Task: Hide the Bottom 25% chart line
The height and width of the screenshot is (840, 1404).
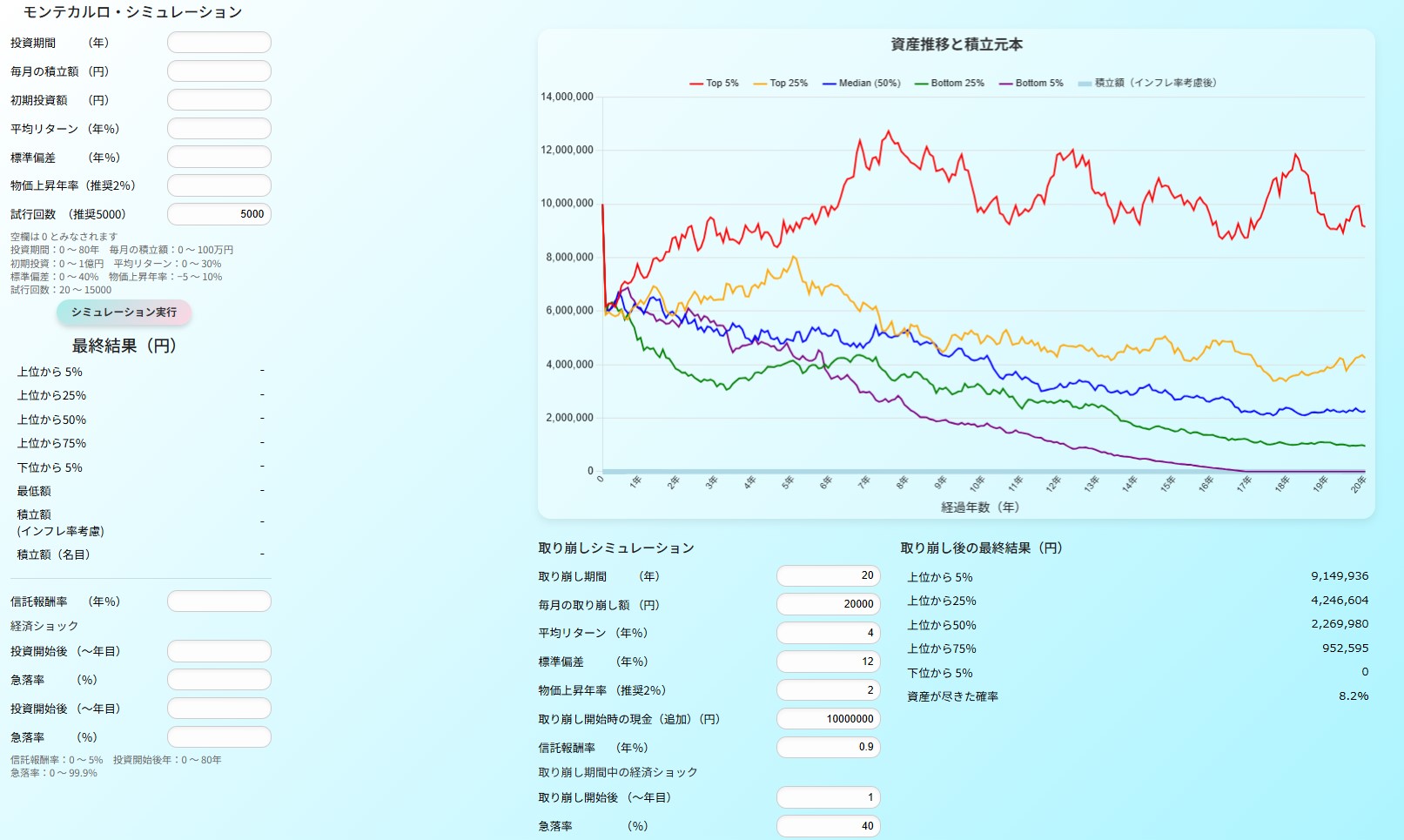Action: (x=949, y=84)
